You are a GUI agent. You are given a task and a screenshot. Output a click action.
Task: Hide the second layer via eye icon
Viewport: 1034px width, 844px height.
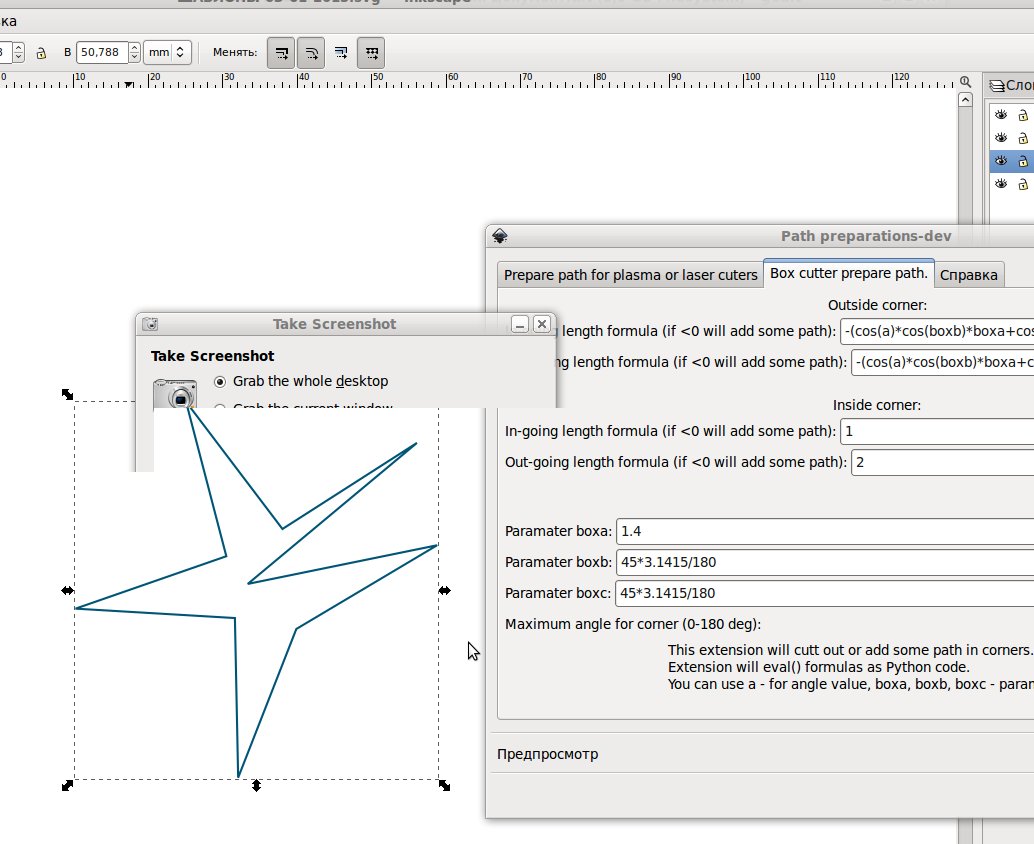[x=1001, y=137]
